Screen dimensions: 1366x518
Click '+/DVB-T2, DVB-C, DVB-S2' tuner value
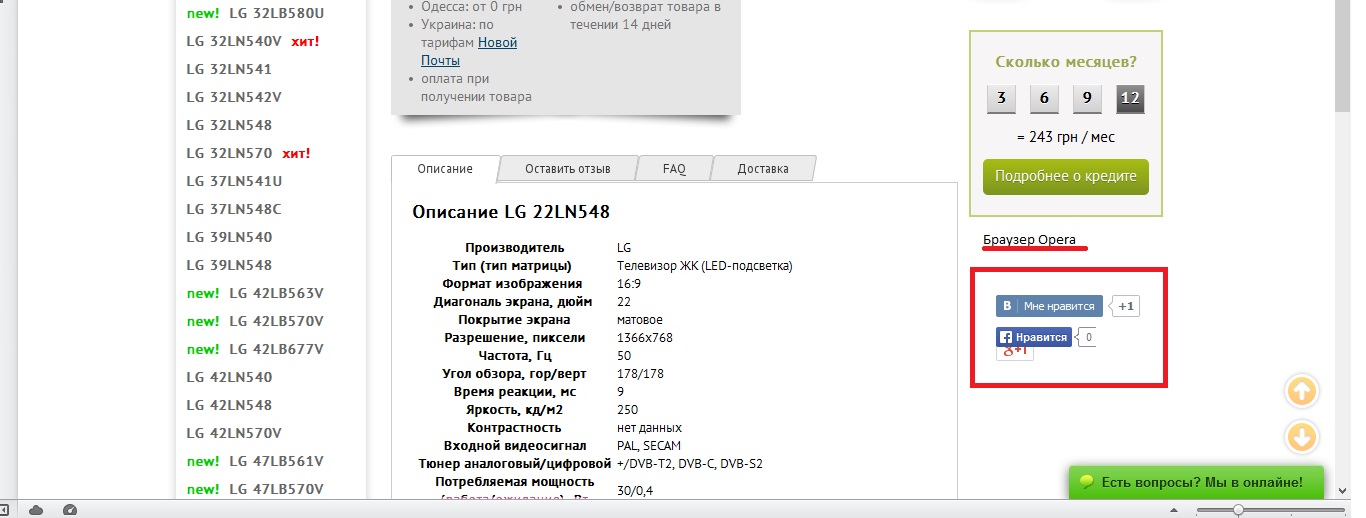[691, 464]
